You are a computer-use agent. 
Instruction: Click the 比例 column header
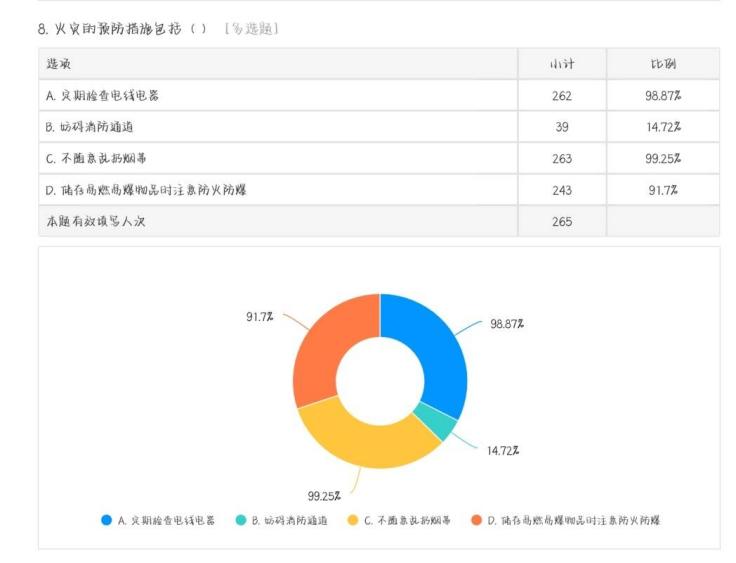click(x=662, y=64)
